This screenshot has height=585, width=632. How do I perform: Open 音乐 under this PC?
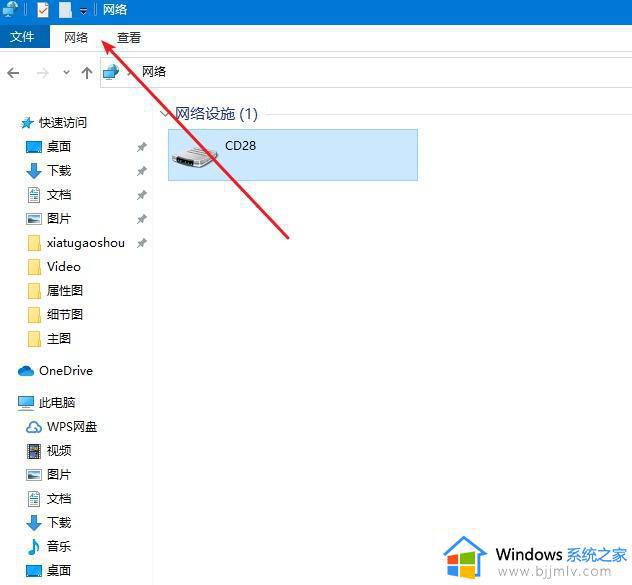coord(59,546)
